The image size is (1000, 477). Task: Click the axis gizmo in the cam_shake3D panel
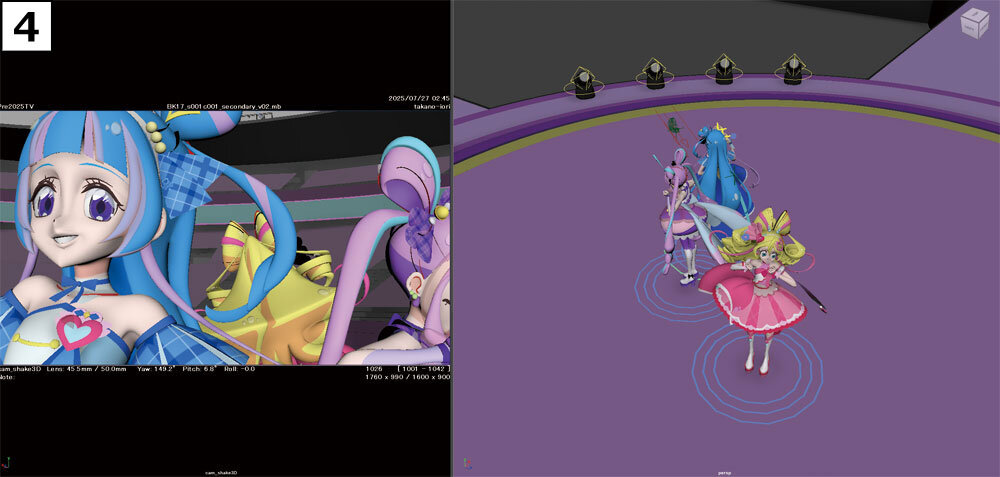[x=8, y=463]
